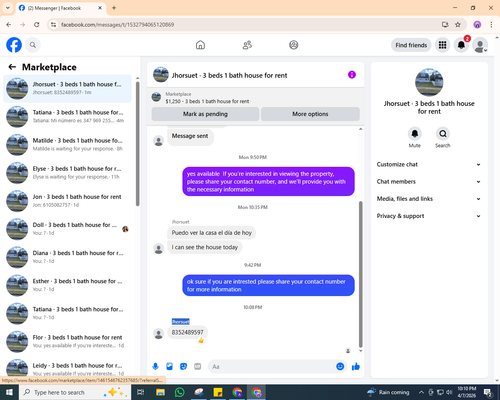500x400 pixels.
Task: Open Friends icon in top navigation
Action: pos(247,45)
